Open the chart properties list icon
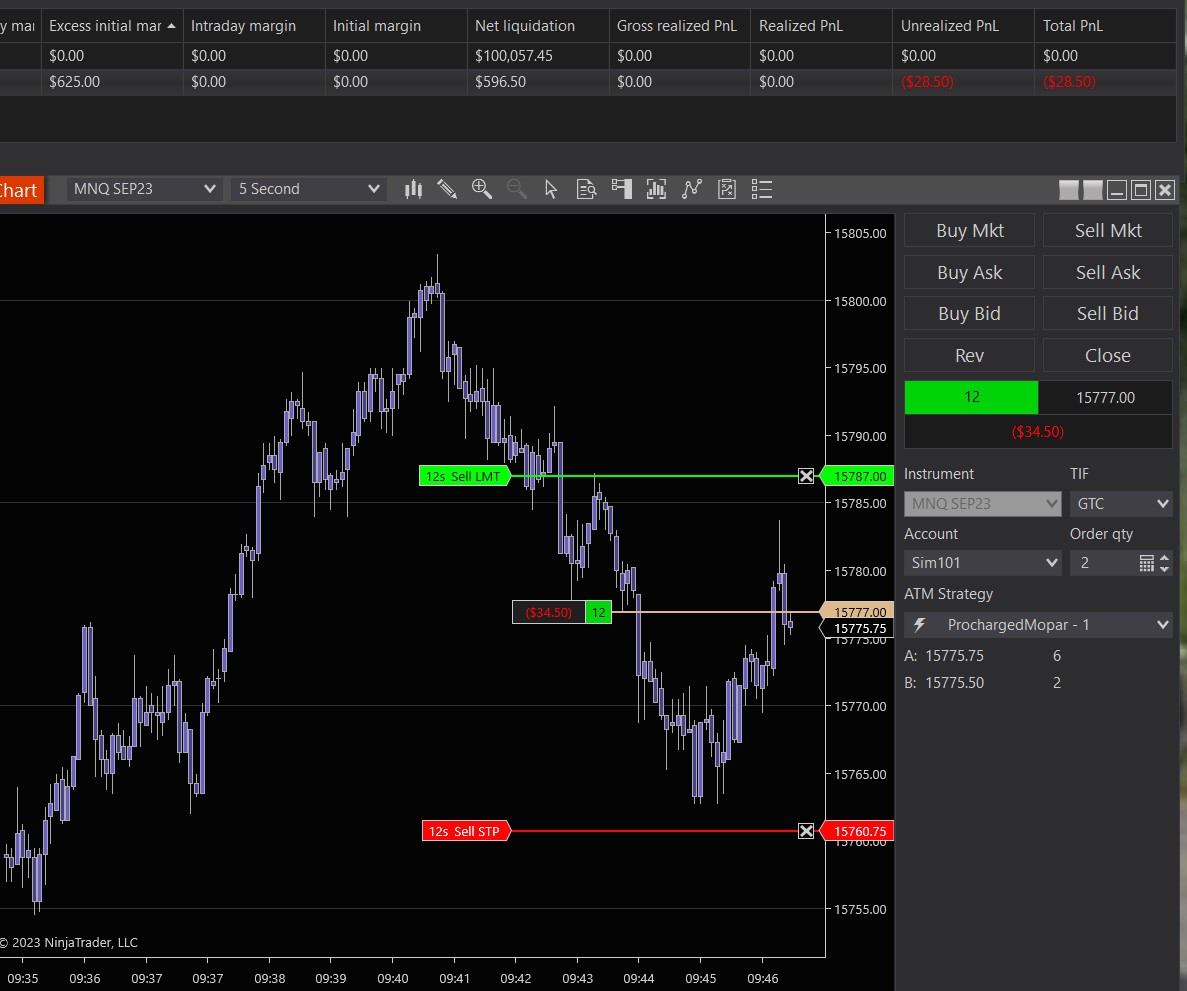1187x991 pixels. [761, 189]
